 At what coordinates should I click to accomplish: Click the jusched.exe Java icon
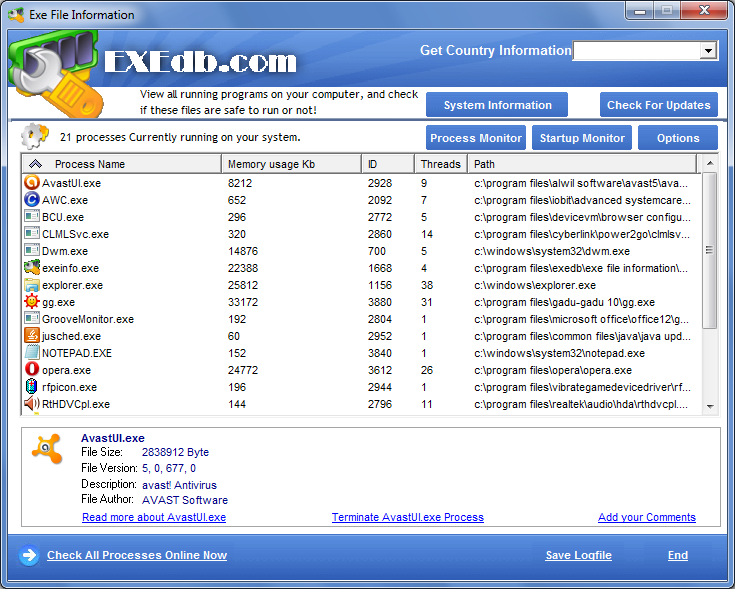tap(31, 336)
